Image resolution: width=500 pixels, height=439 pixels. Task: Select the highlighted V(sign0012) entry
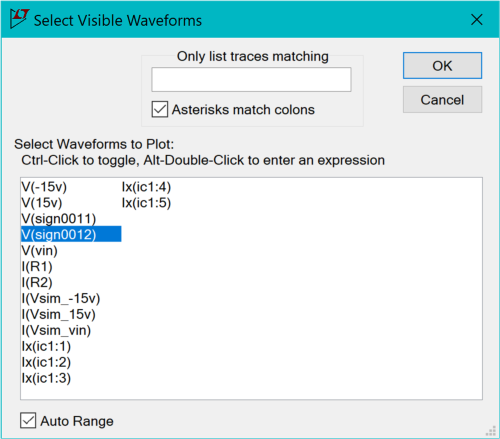point(71,234)
